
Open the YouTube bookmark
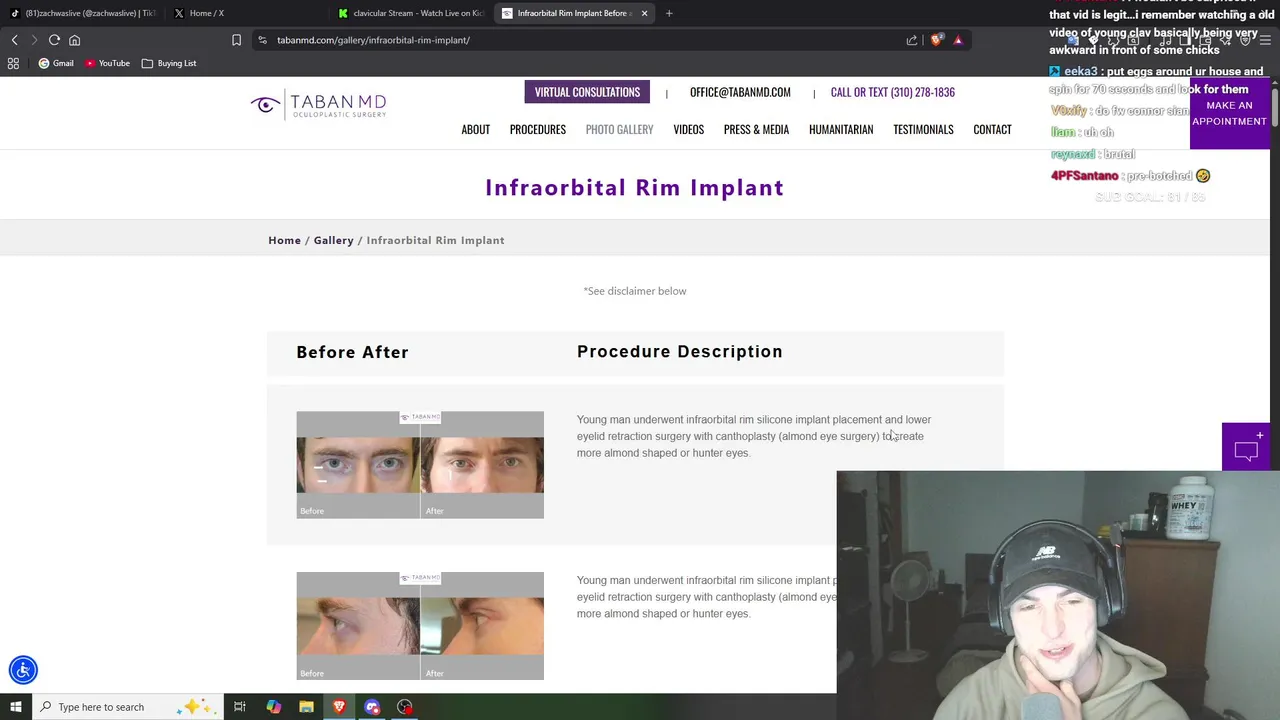point(108,63)
